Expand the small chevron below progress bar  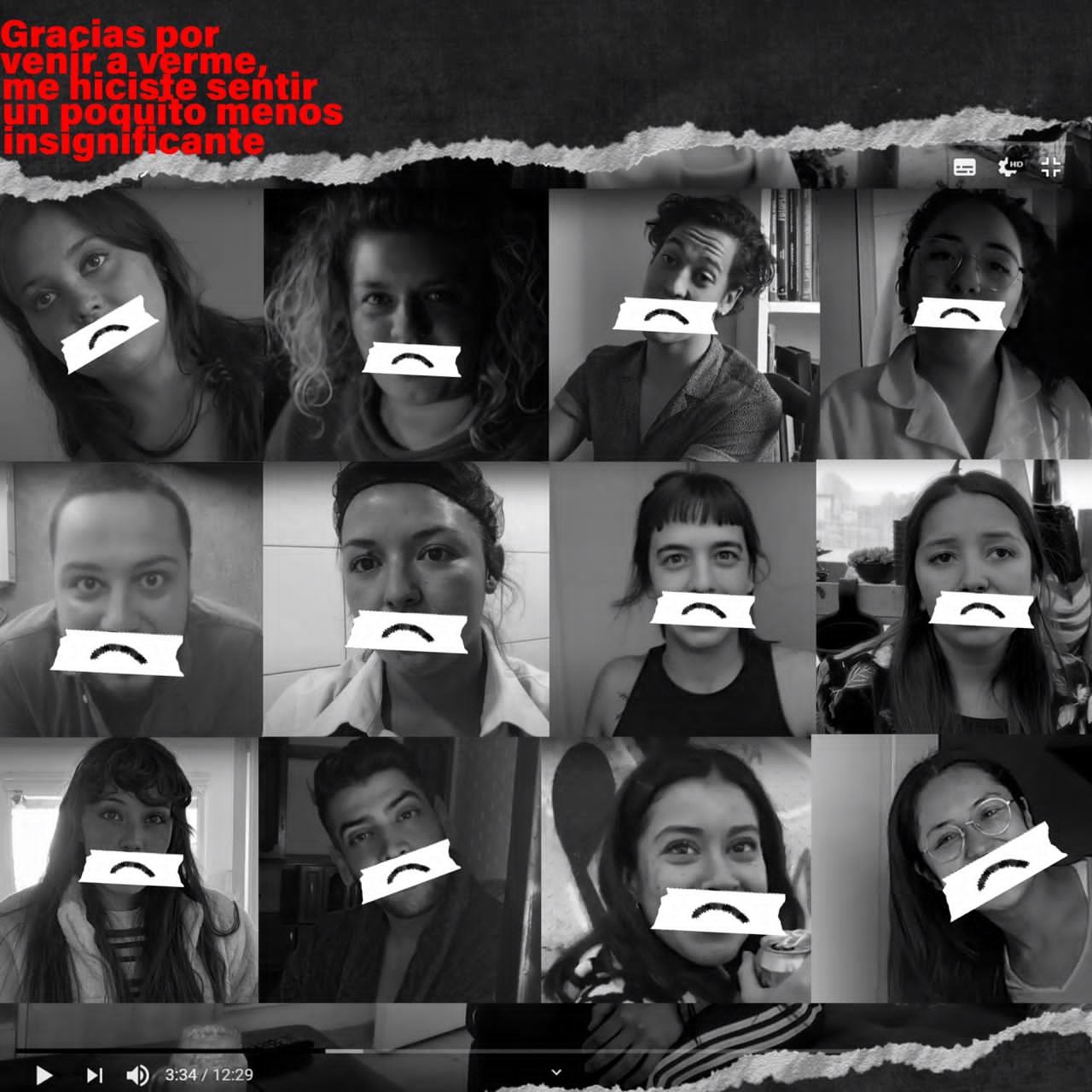(556, 1072)
